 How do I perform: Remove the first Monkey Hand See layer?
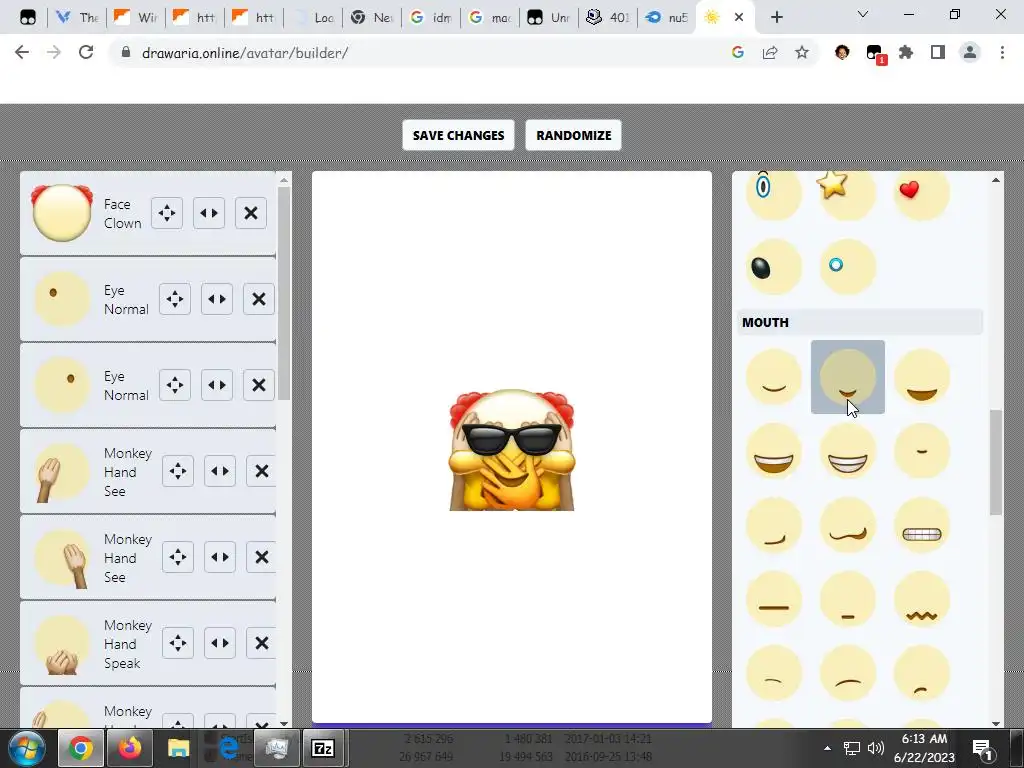coord(261,471)
